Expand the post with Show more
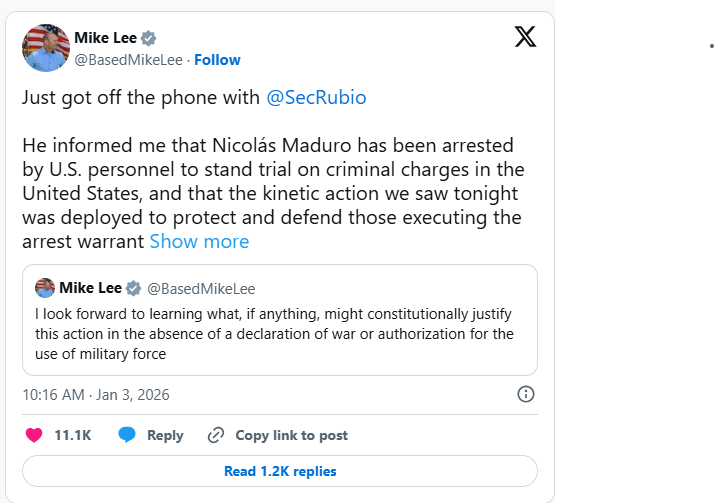This screenshot has height=503, width=715. pyautogui.click(x=199, y=241)
